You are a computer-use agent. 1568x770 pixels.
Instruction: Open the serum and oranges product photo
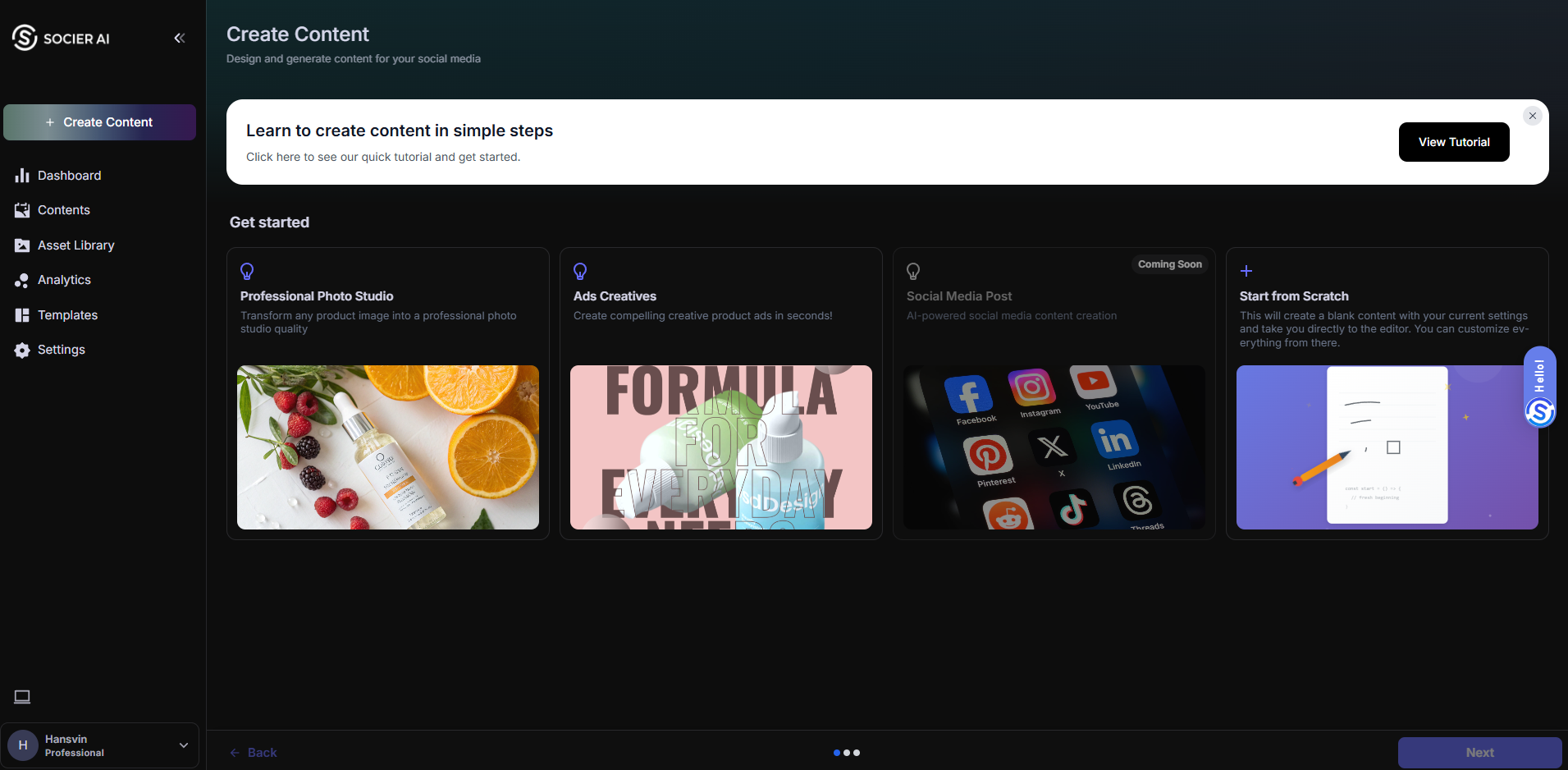(388, 447)
